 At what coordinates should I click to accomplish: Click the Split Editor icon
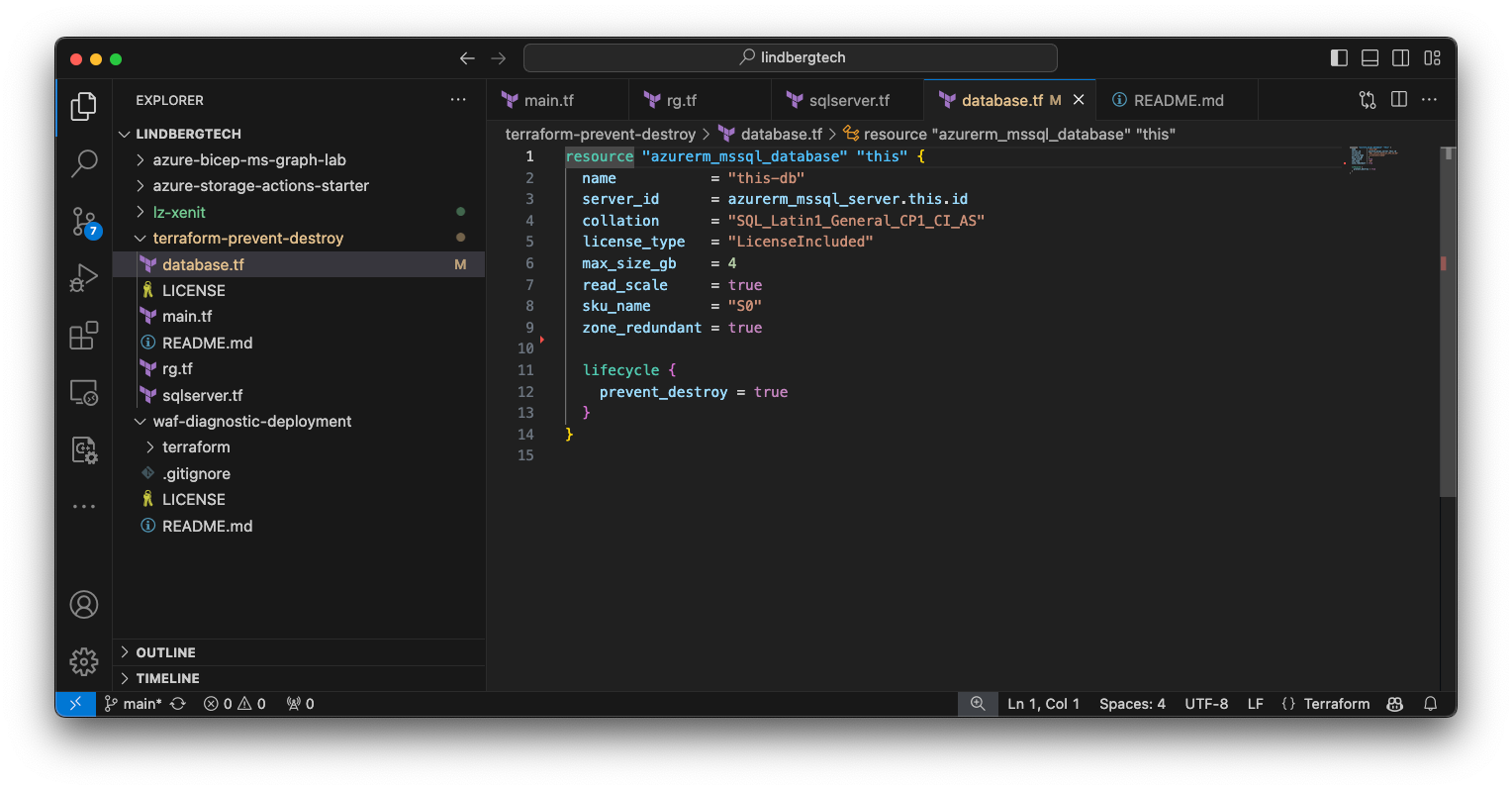pos(1397,99)
